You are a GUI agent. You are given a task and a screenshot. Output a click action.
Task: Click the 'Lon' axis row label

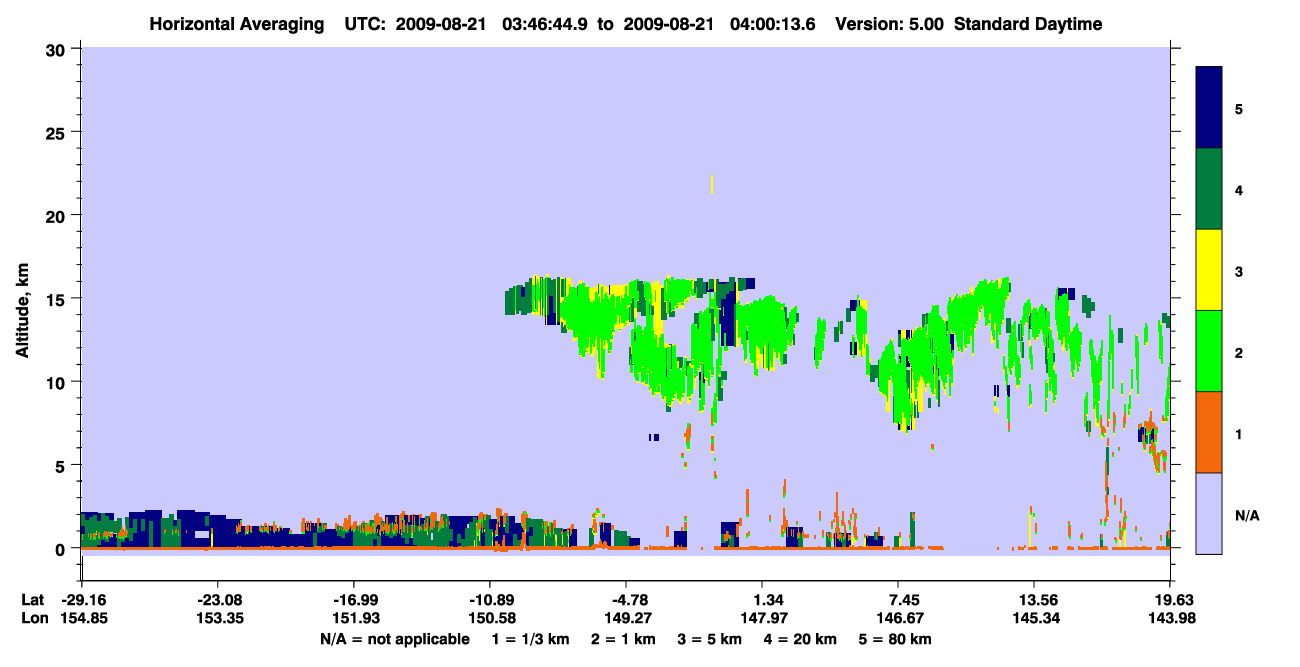(33, 618)
